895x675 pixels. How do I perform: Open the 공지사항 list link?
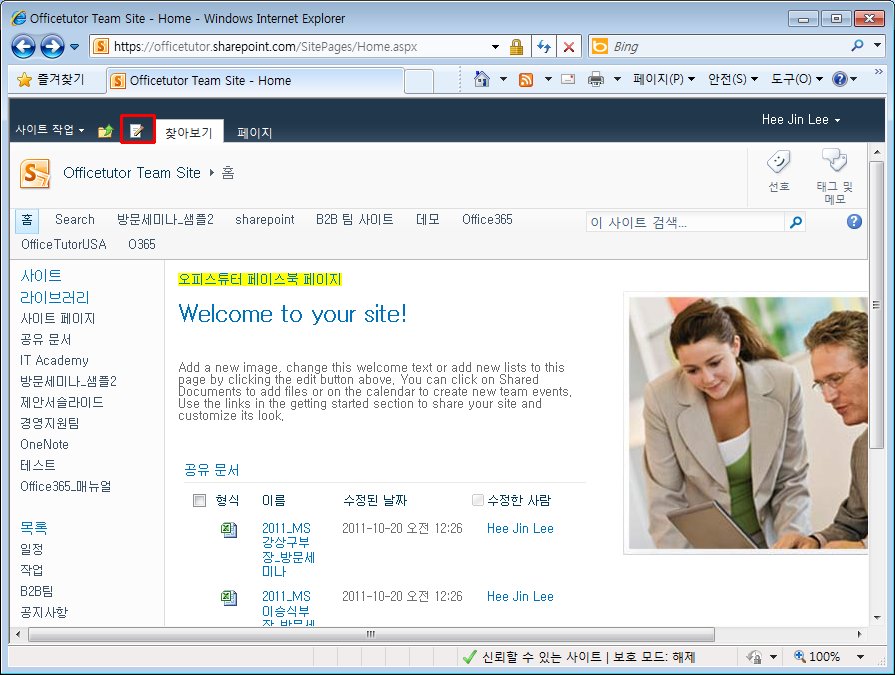44,612
